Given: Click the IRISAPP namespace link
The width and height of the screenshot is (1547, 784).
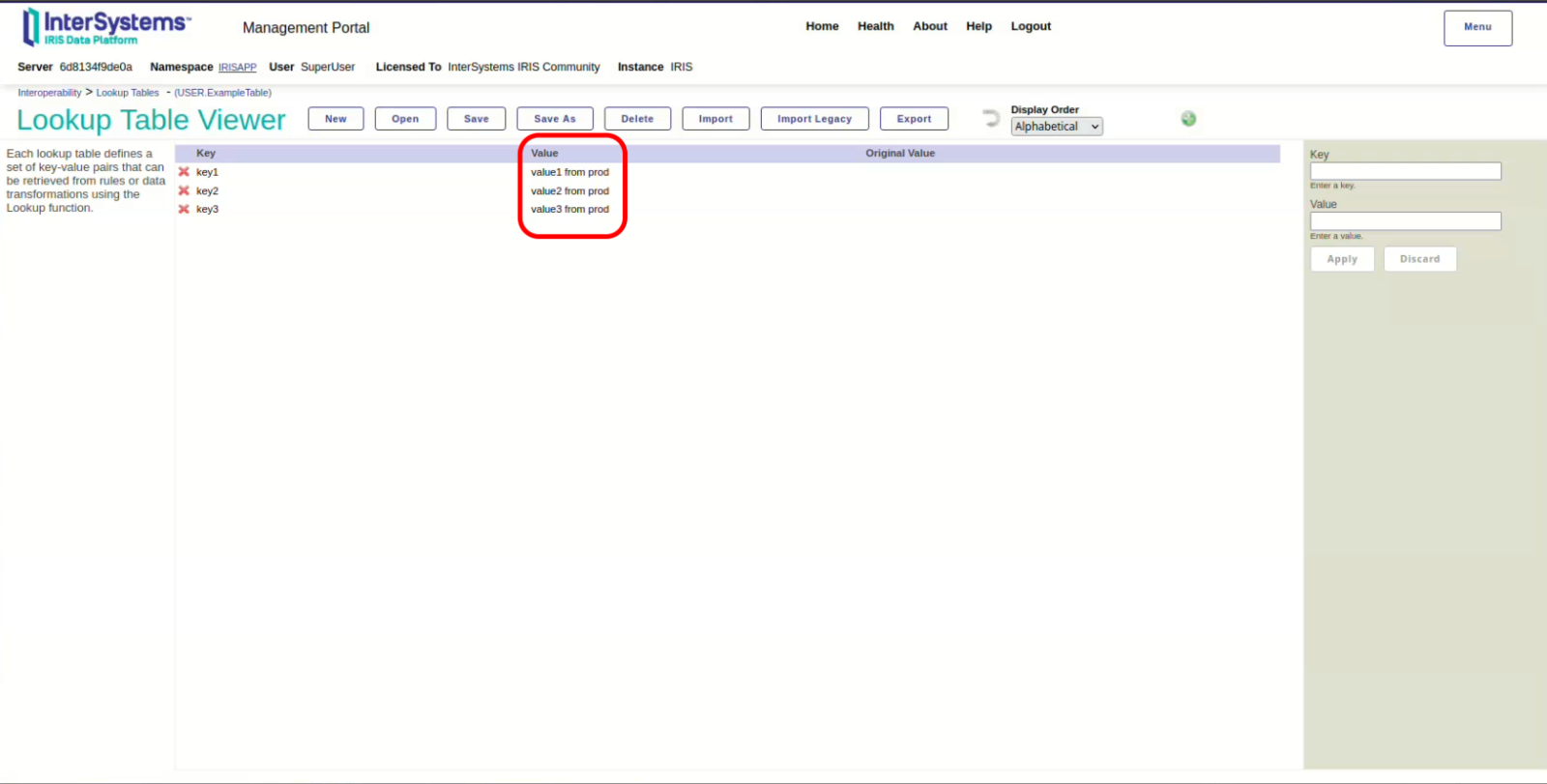Looking at the screenshot, I should tap(237, 68).
